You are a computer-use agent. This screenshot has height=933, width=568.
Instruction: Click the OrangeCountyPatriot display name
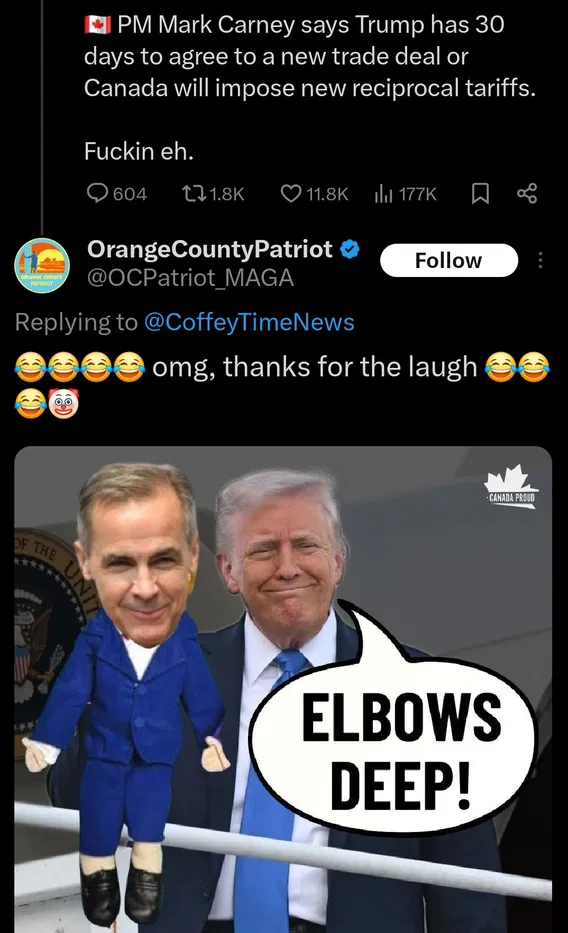210,249
